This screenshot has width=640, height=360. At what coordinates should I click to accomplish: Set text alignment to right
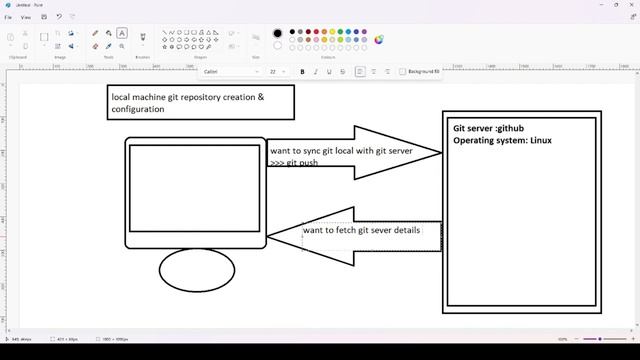387,72
